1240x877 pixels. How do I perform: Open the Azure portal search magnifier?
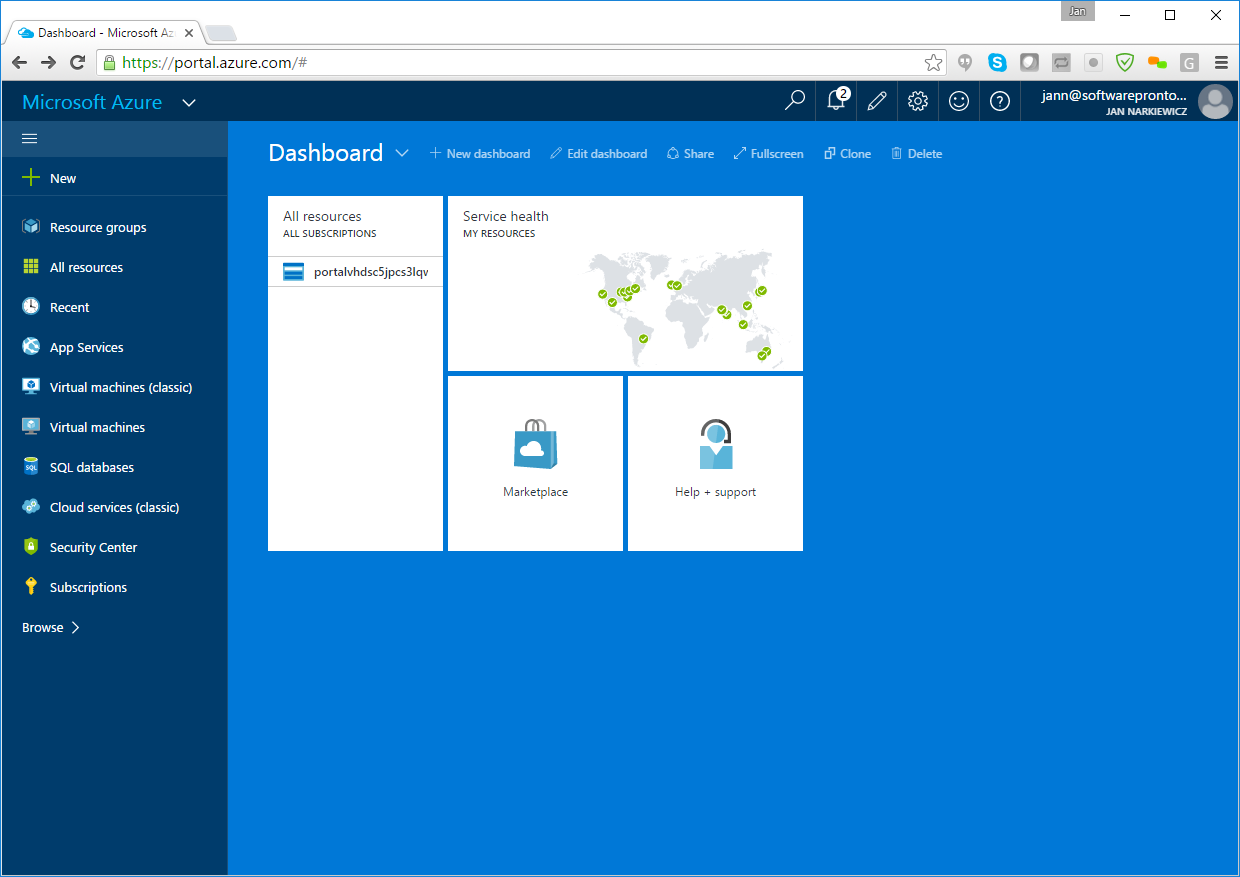pos(795,101)
